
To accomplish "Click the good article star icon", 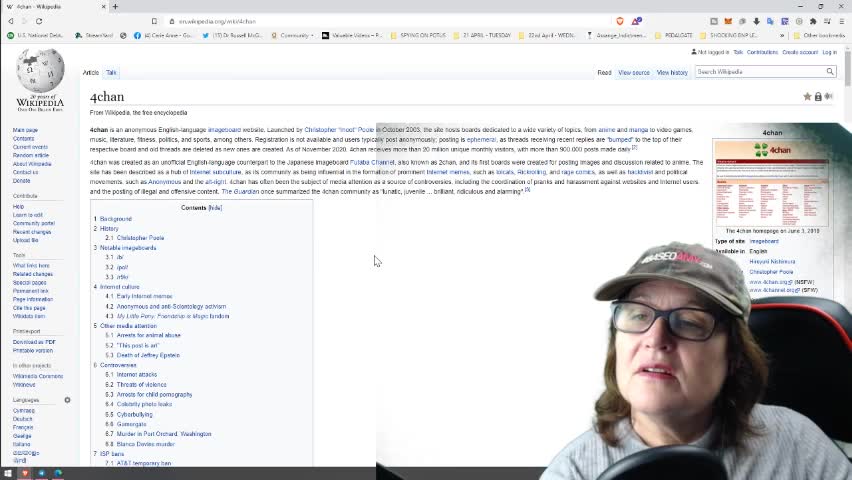I will [x=807, y=96].
